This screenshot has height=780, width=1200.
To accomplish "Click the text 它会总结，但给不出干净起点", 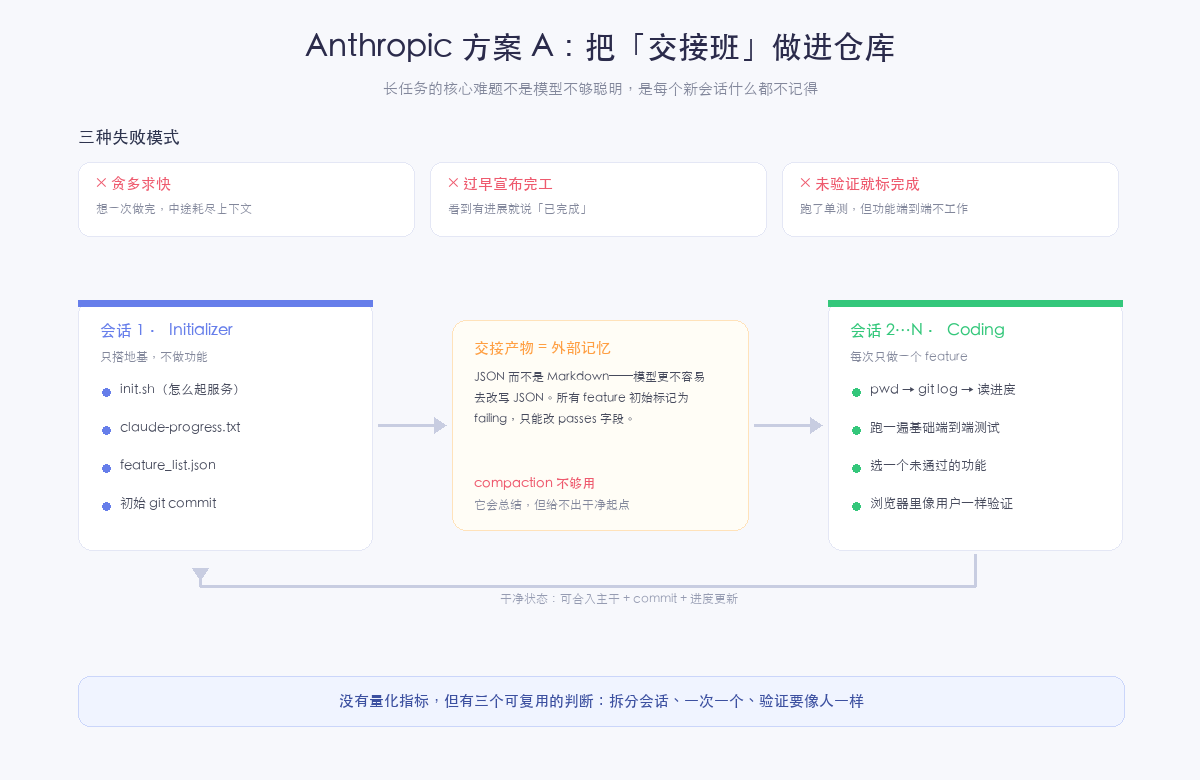I will click(x=552, y=505).
